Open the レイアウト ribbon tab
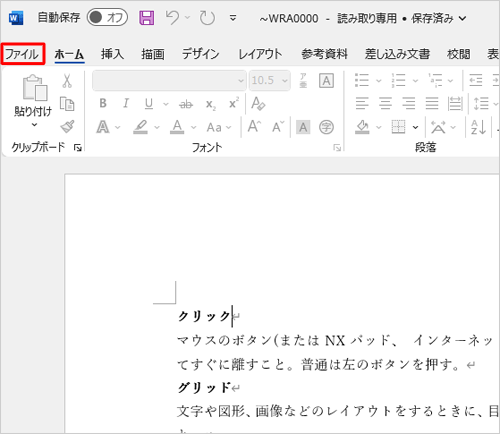 point(260,54)
